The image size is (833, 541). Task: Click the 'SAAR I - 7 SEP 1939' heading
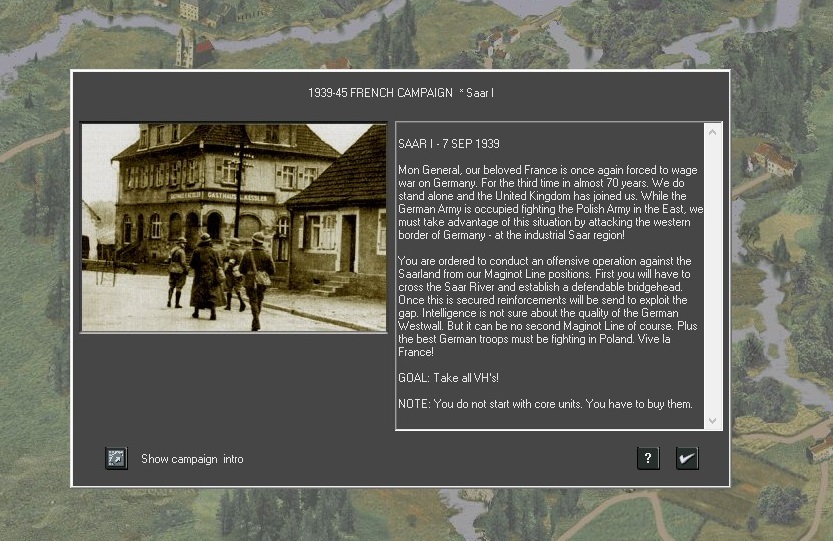tap(449, 143)
